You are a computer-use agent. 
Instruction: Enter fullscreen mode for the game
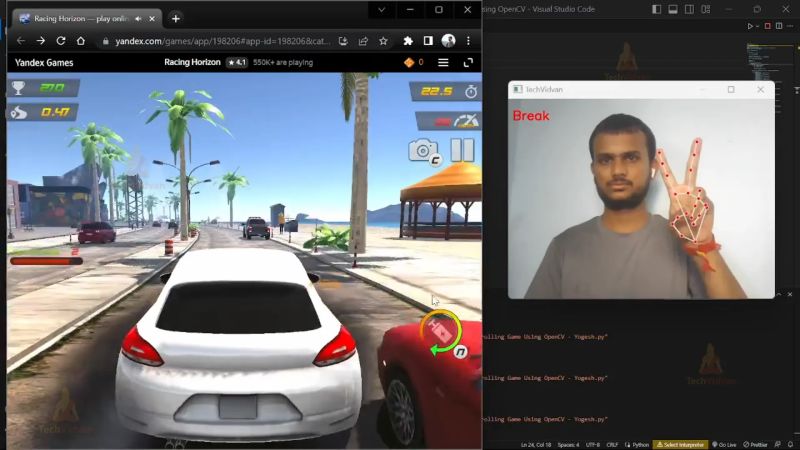[x=468, y=62]
